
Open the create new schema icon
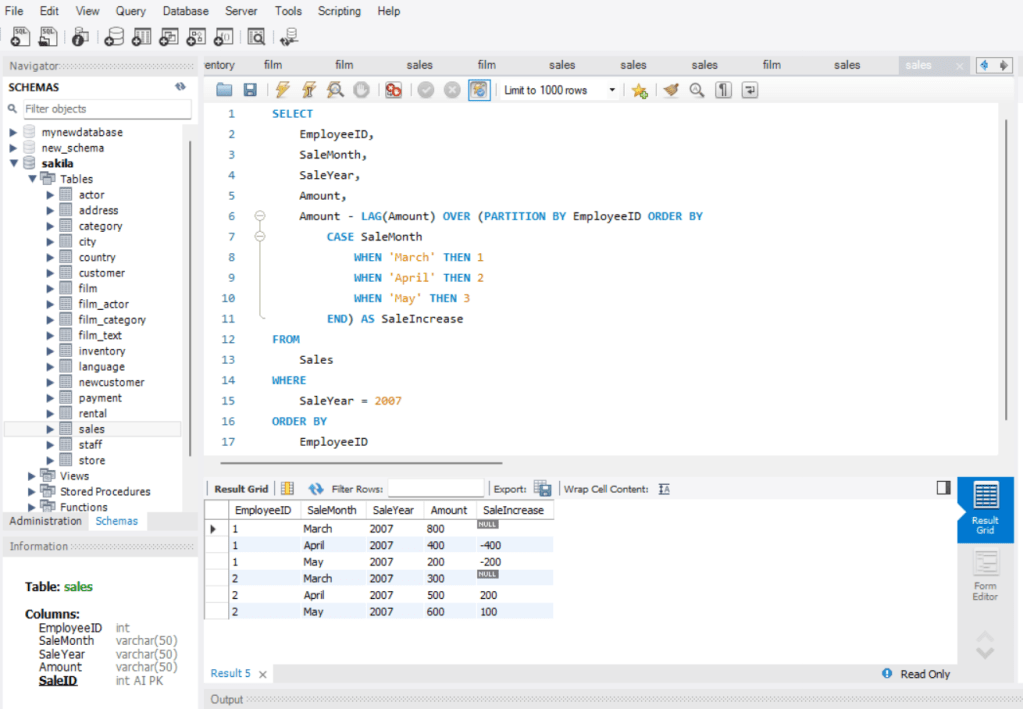click(114, 37)
